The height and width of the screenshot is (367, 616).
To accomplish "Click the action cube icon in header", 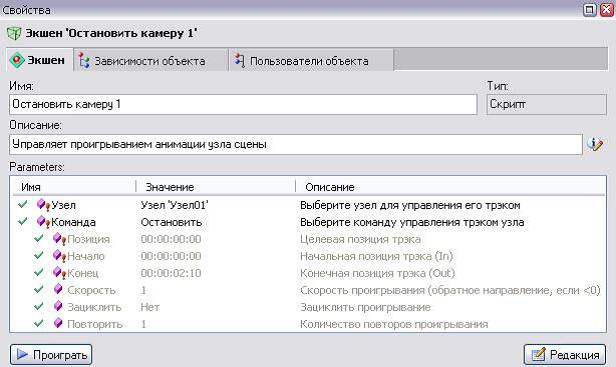I will coord(14,33).
